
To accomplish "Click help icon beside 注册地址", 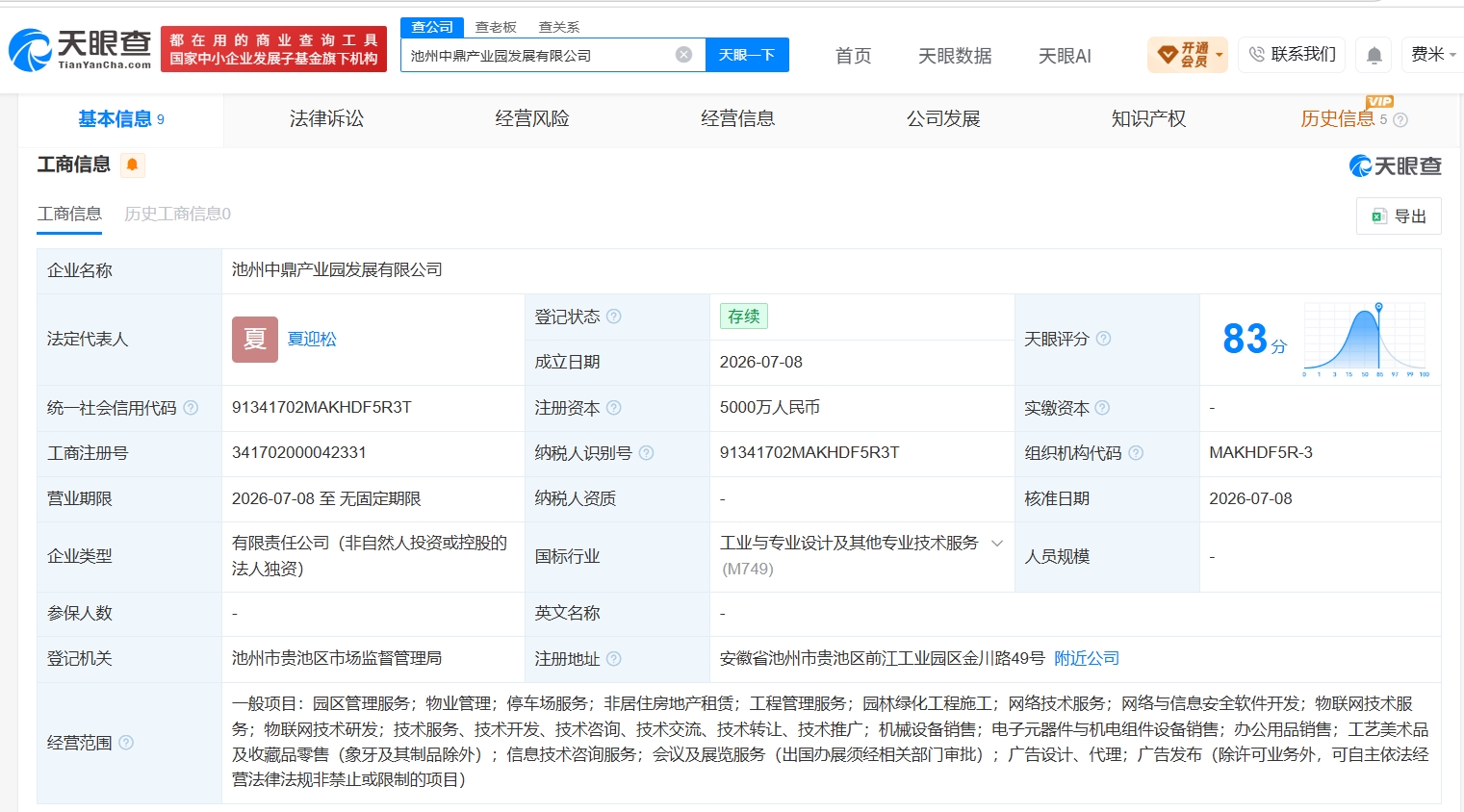I will 614,659.
